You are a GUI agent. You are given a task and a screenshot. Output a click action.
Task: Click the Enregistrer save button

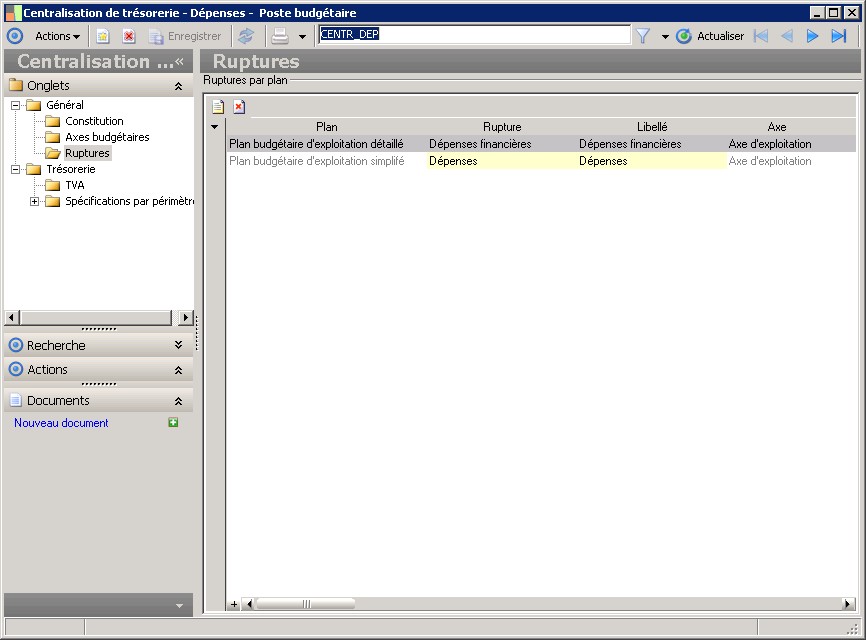(x=185, y=36)
